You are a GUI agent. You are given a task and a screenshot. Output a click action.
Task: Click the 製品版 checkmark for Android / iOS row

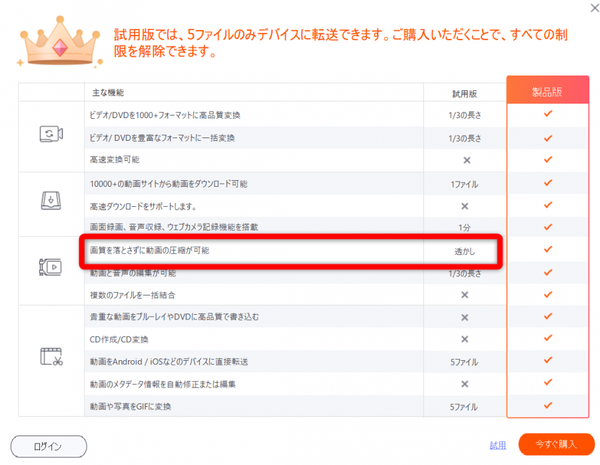[548, 360]
